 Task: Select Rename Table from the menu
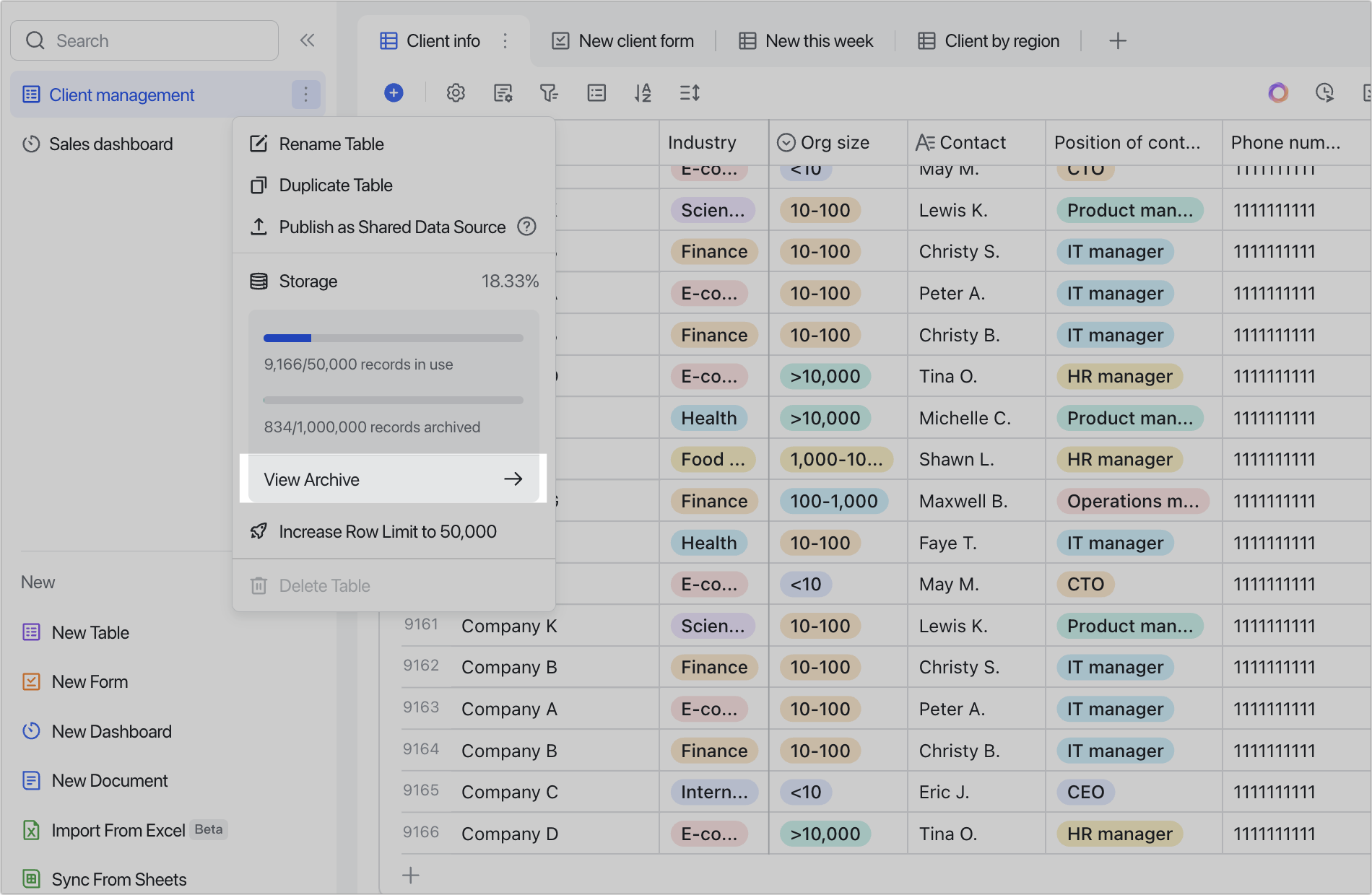tap(331, 144)
